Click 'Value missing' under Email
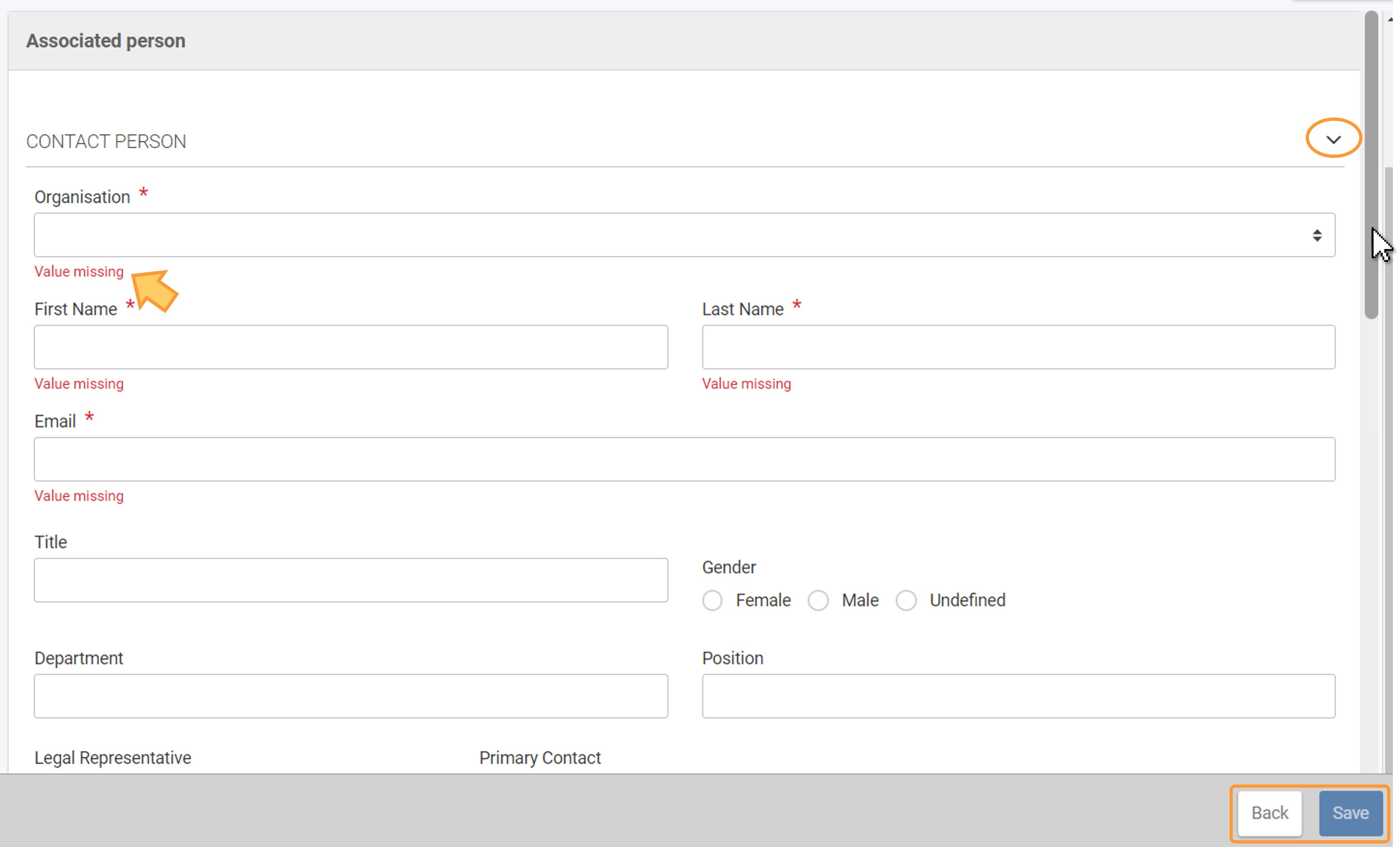This screenshot has height=847, width=1400. coord(79,496)
